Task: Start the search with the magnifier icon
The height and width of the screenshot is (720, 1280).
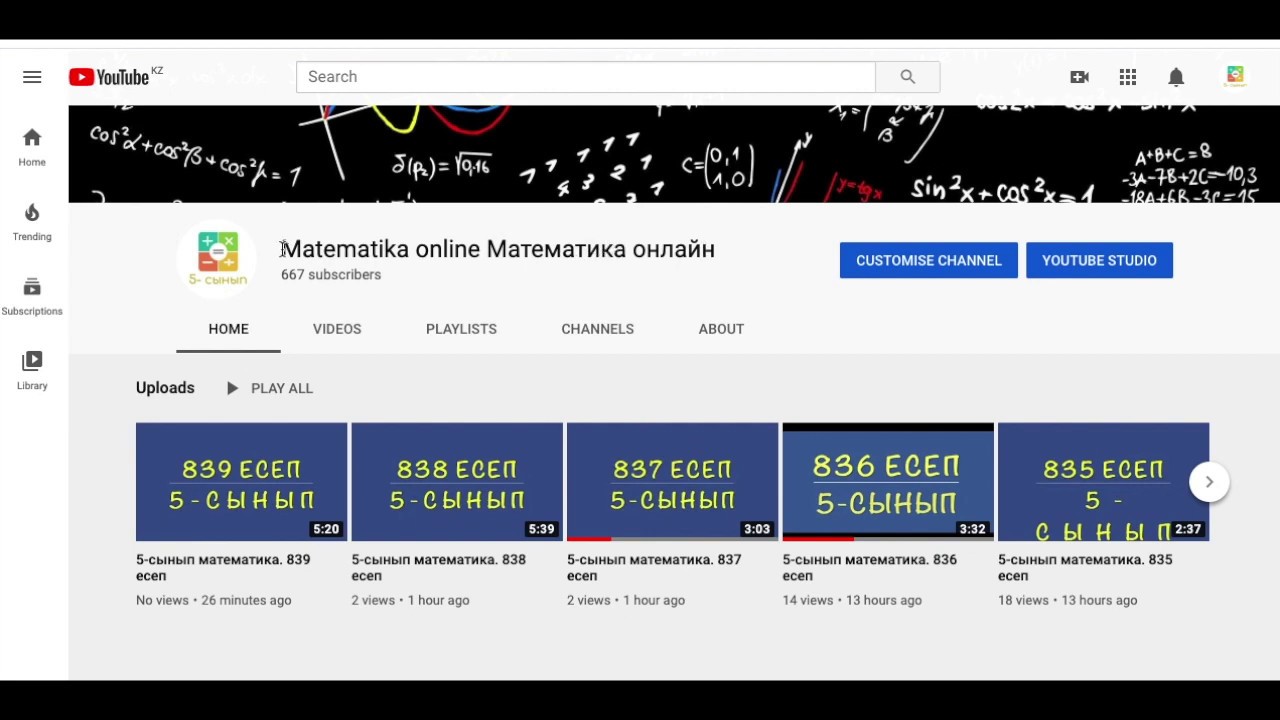Action: [906, 76]
